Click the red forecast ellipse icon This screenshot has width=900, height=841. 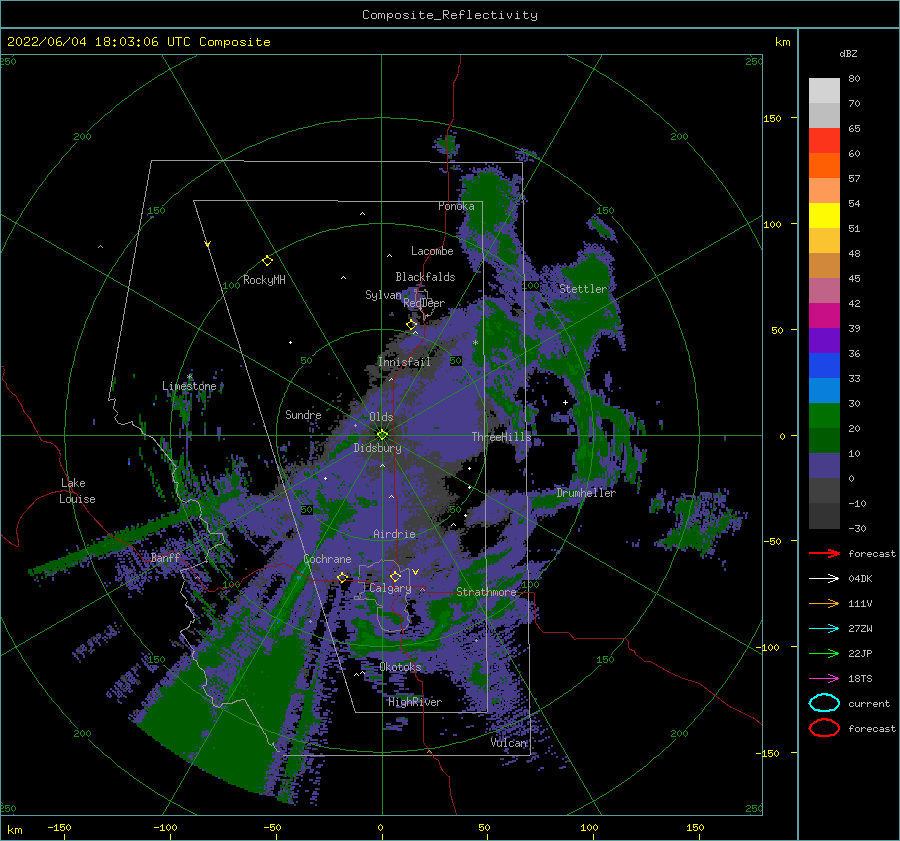pos(824,728)
